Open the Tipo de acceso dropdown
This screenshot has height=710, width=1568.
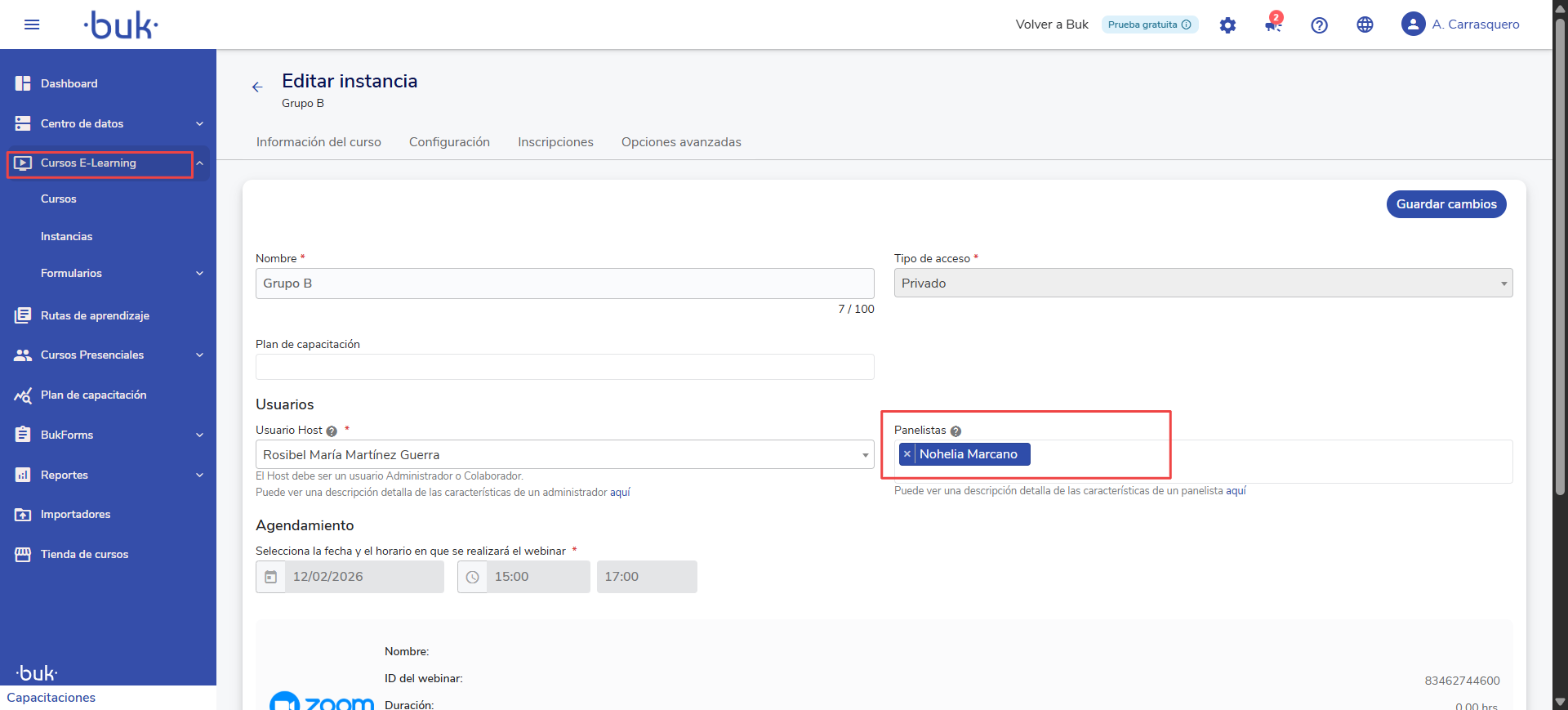tap(1203, 283)
